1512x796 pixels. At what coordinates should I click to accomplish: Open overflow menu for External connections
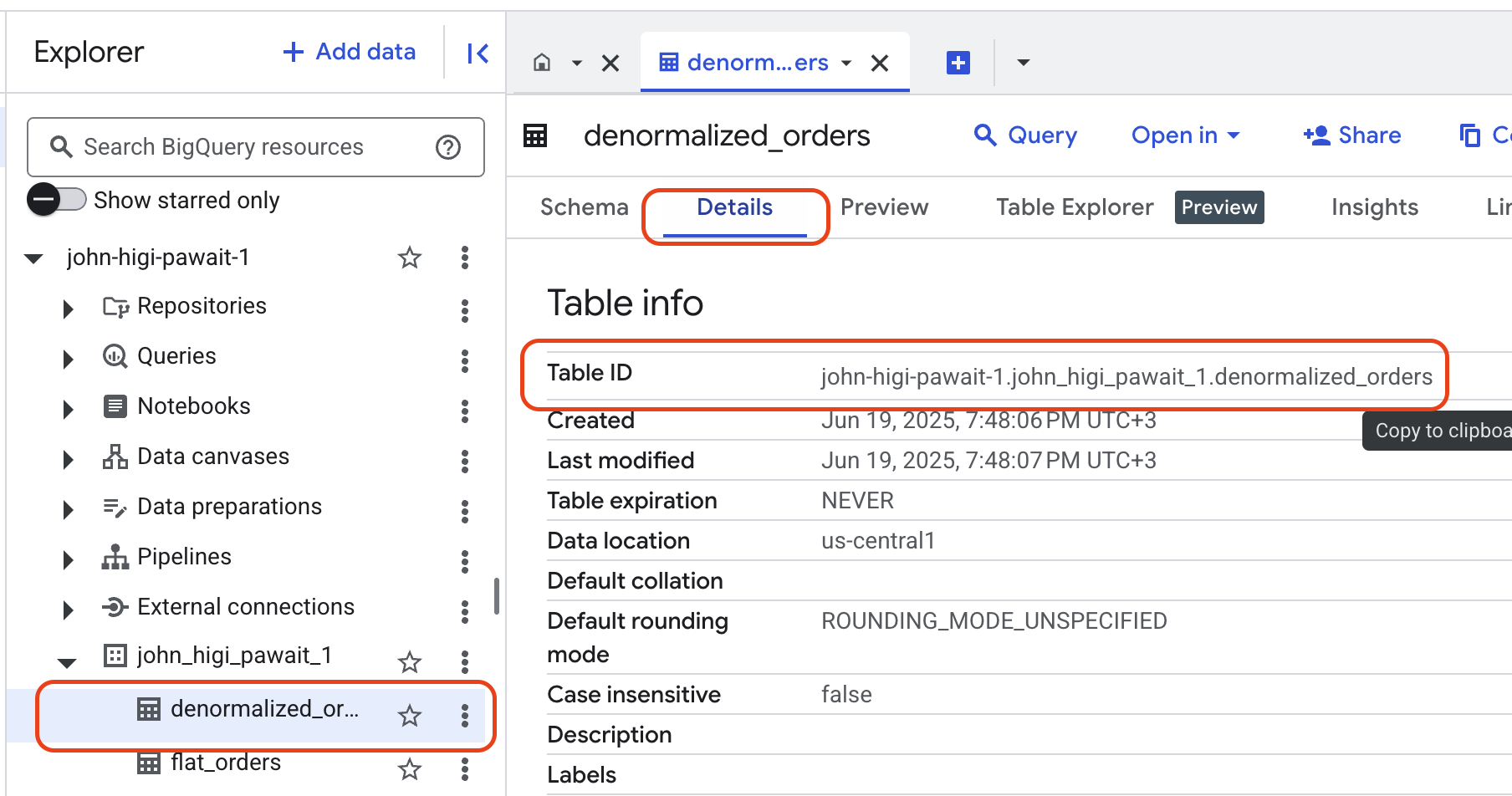[465, 611]
